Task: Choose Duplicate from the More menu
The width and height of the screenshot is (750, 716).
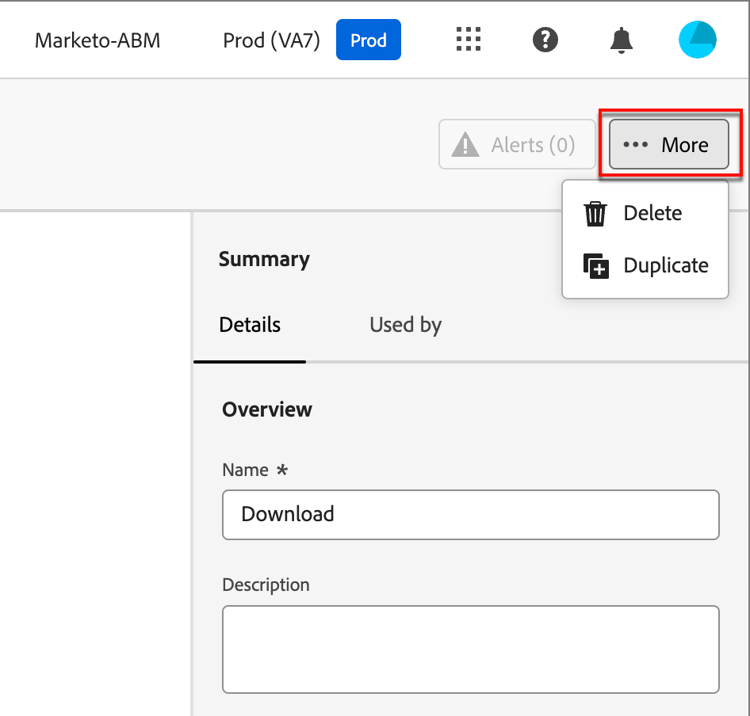Action: click(x=645, y=265)
